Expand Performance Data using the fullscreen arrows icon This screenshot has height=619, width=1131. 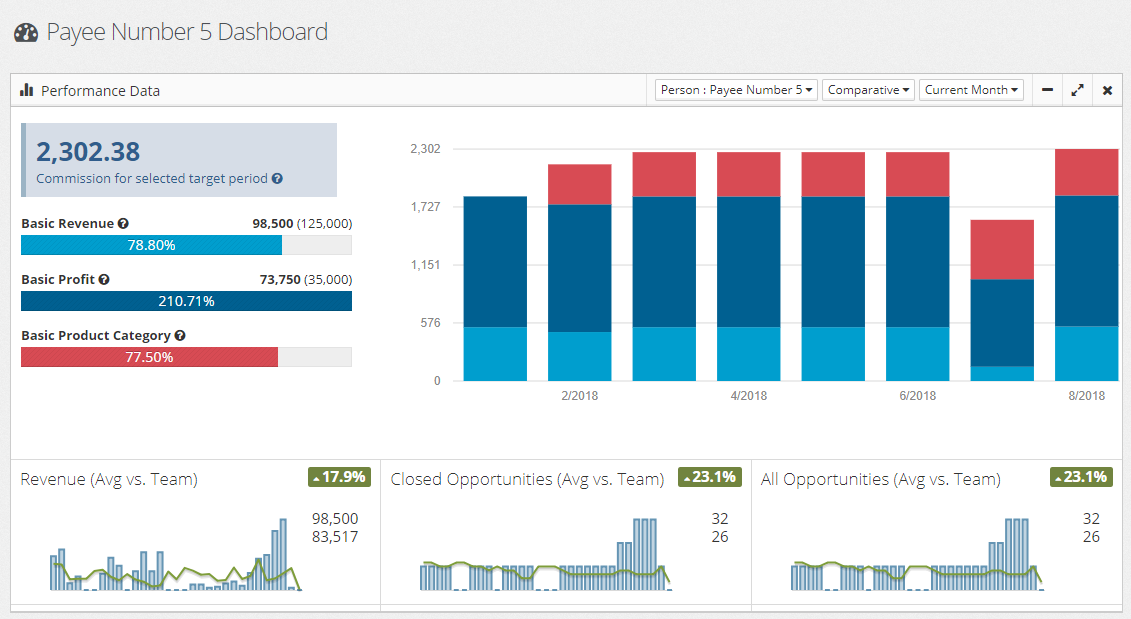tap(1077, 90)
